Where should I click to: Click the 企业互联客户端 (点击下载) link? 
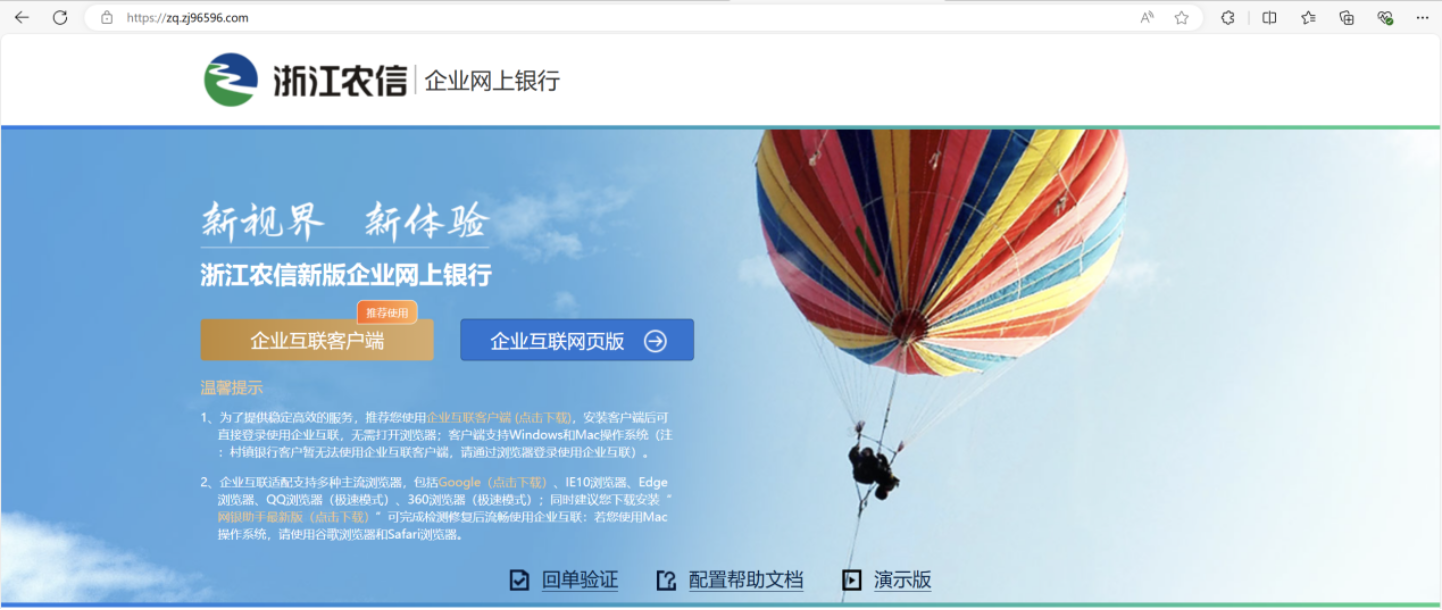point(499,417)
